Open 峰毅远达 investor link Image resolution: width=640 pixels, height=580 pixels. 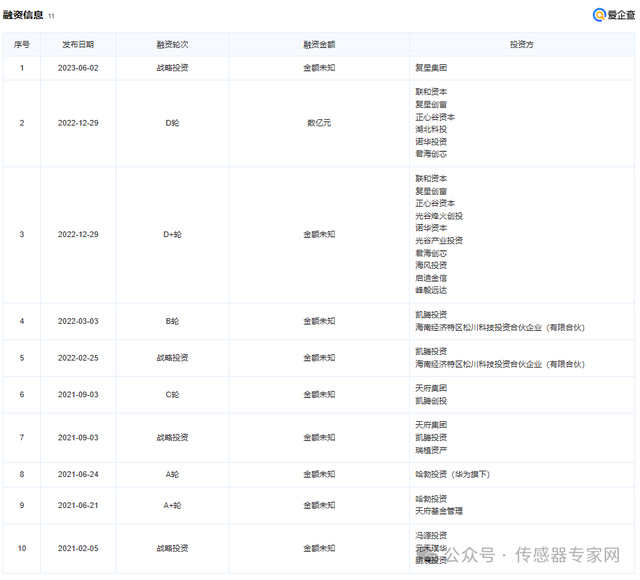(431, 290)
